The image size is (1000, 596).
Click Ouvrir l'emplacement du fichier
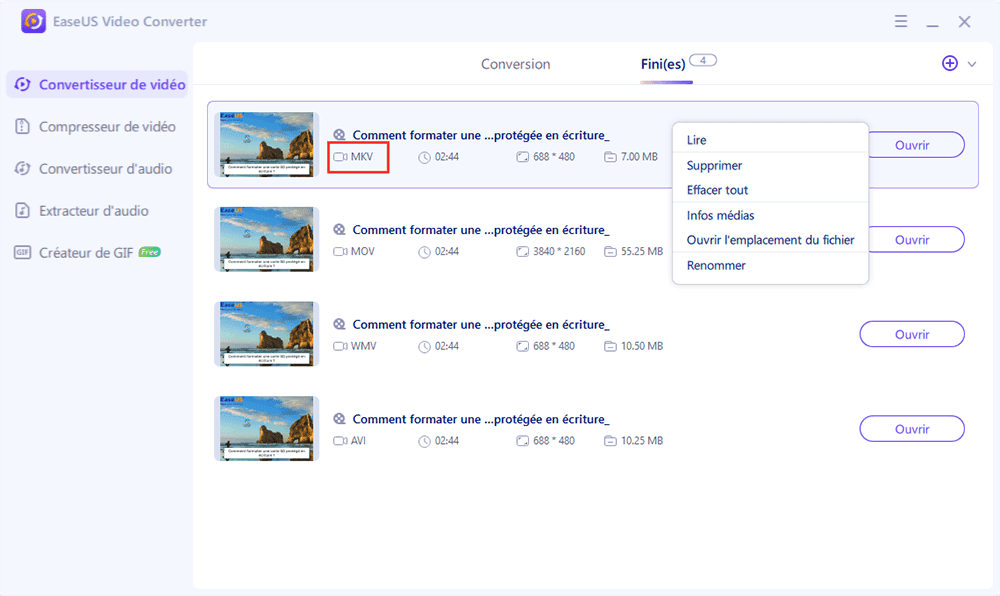770,240
